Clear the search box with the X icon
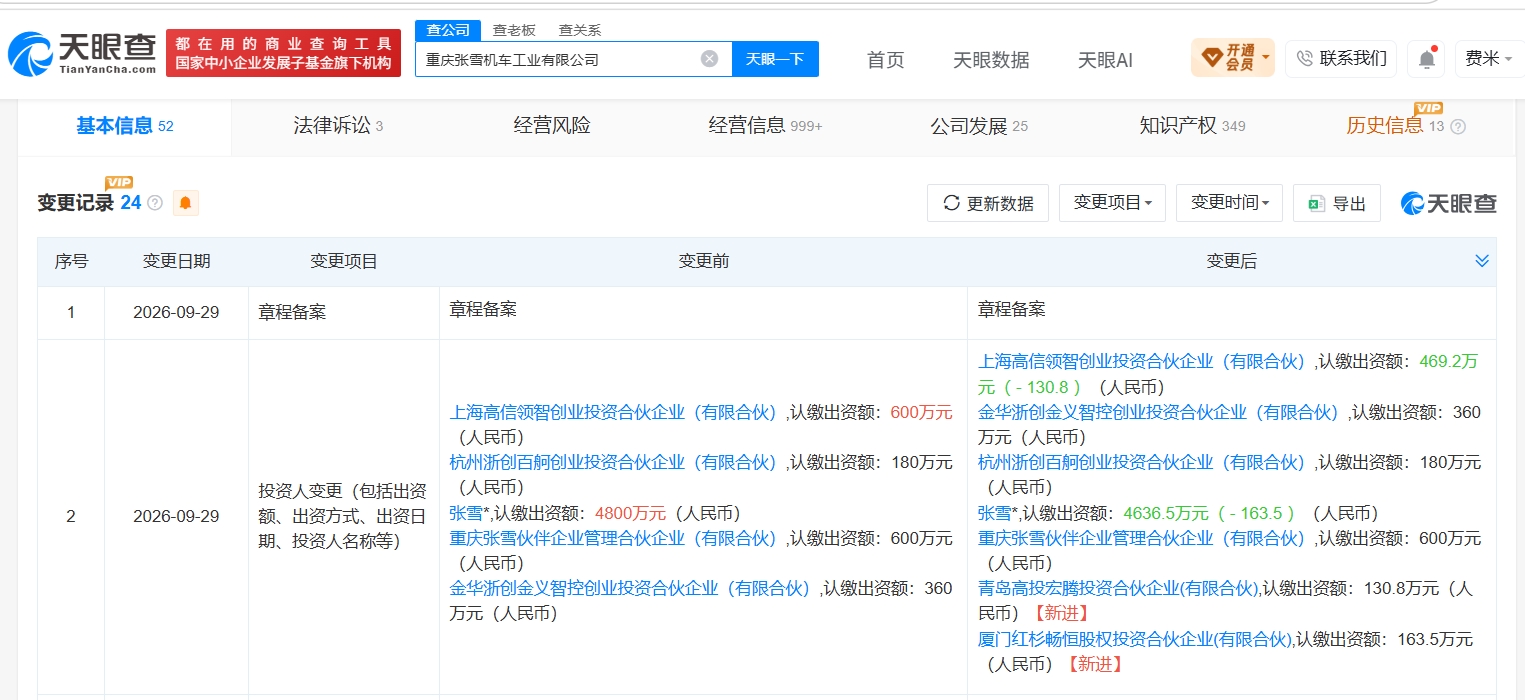 click(x=709, y=59)
